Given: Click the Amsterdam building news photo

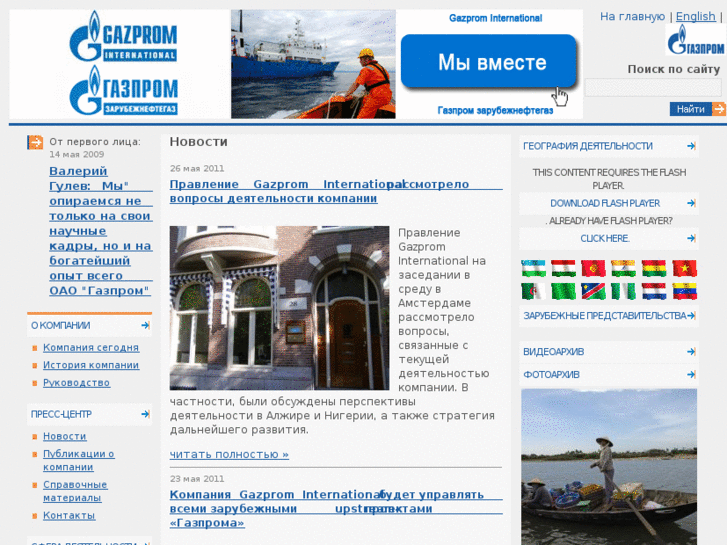Looking at the screenshot, I should click(279, 308).
